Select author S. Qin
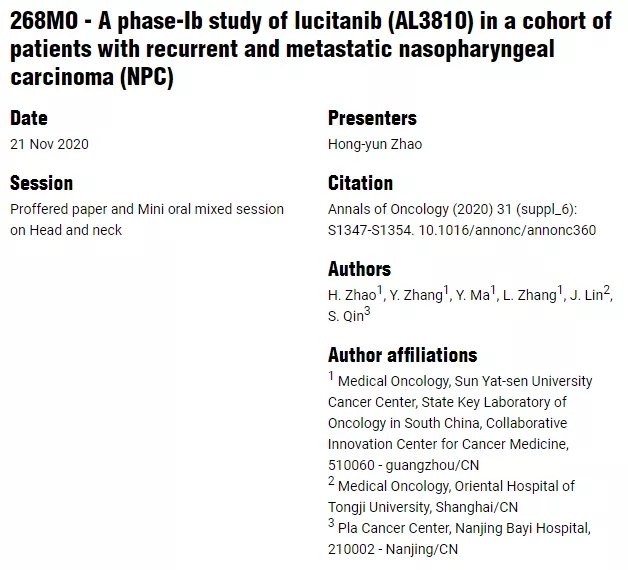Image resolution: width=628 pixels, height=570 pixels. (346, 316)
